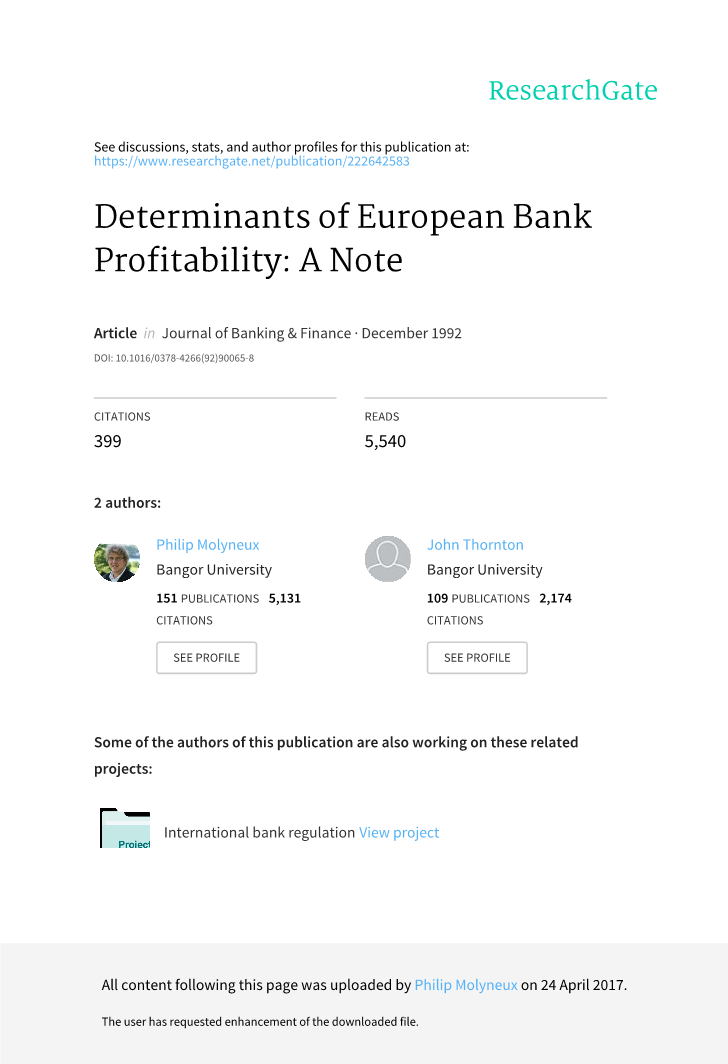The height and width of the screenshot is (1064, 728).
Task: Follow the View project link
Action: pos(399,832)
